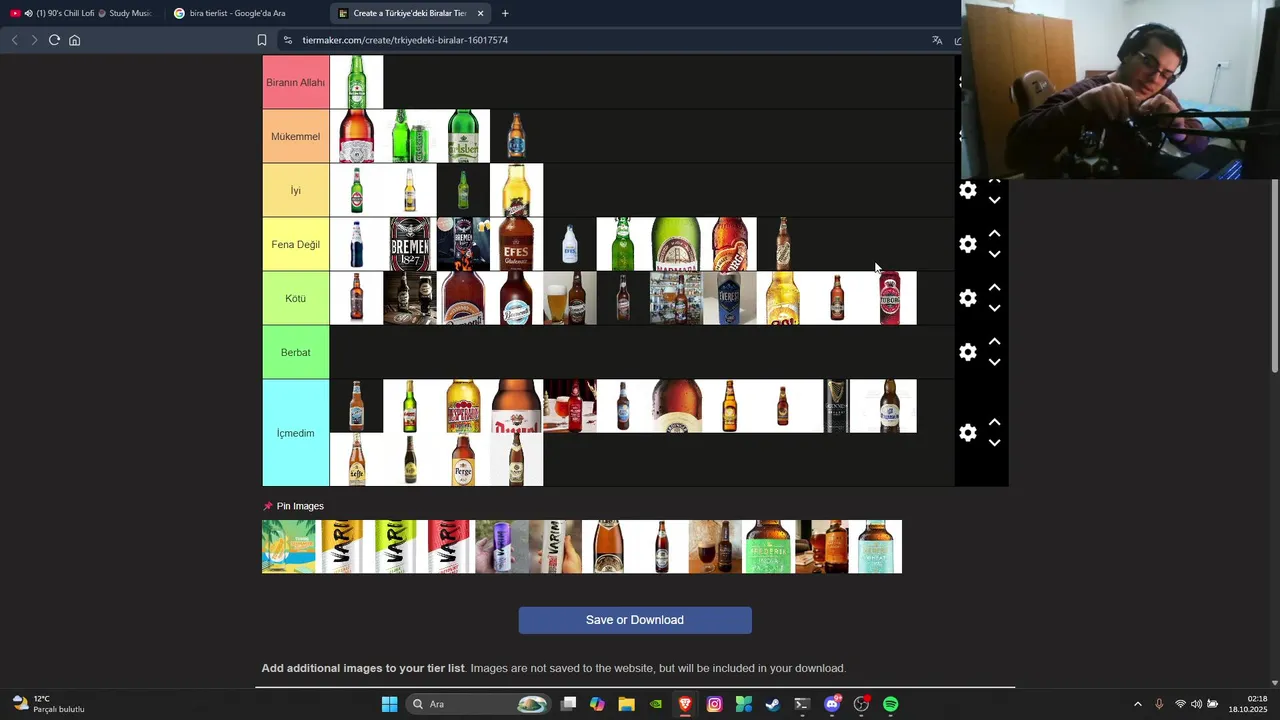Move İçmedim tier down with arrow
The width and height of the screenshot is (1280, 720).
994,443
